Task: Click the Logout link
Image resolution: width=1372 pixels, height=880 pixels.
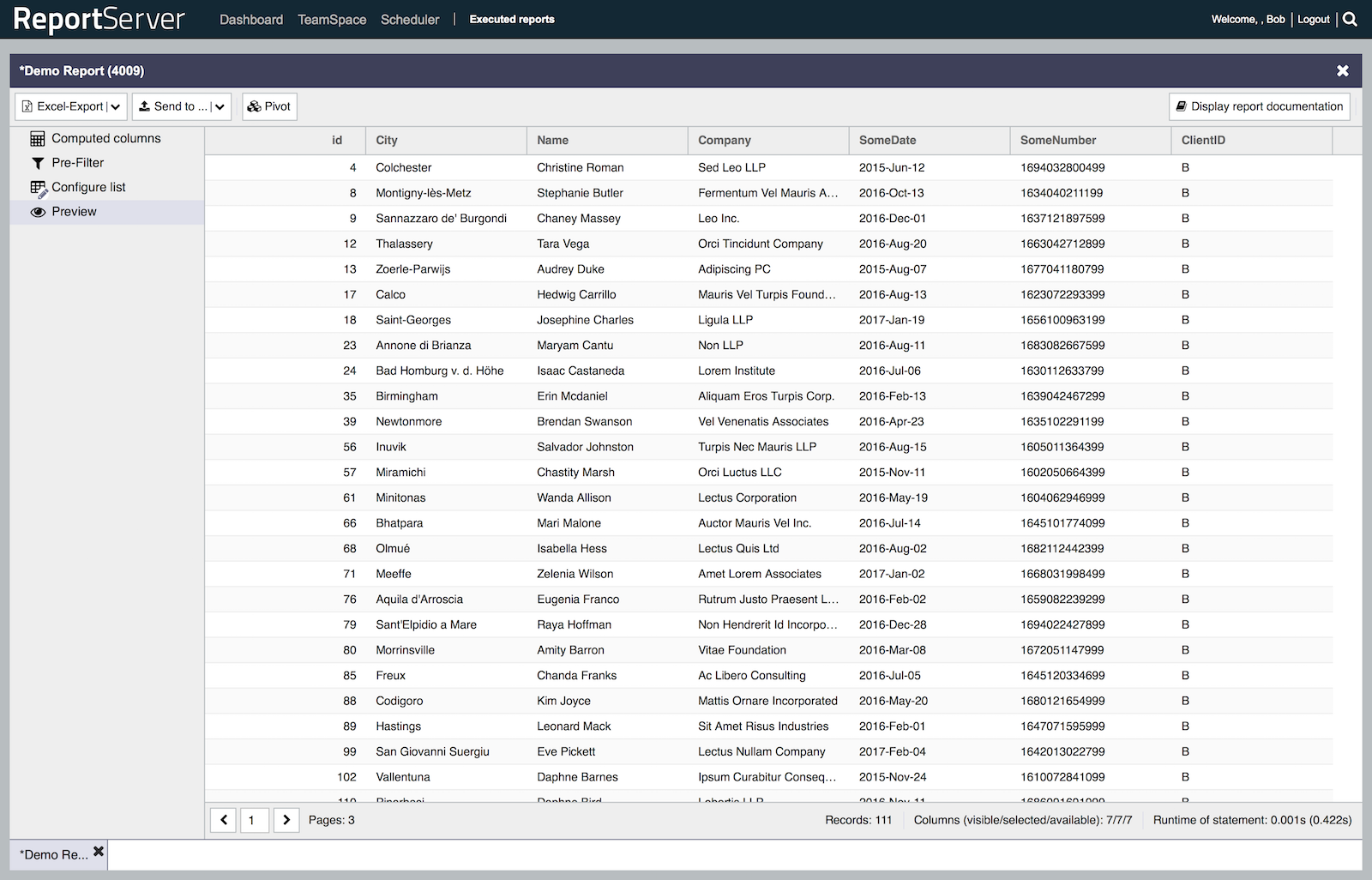Action: pos(1314,19)
